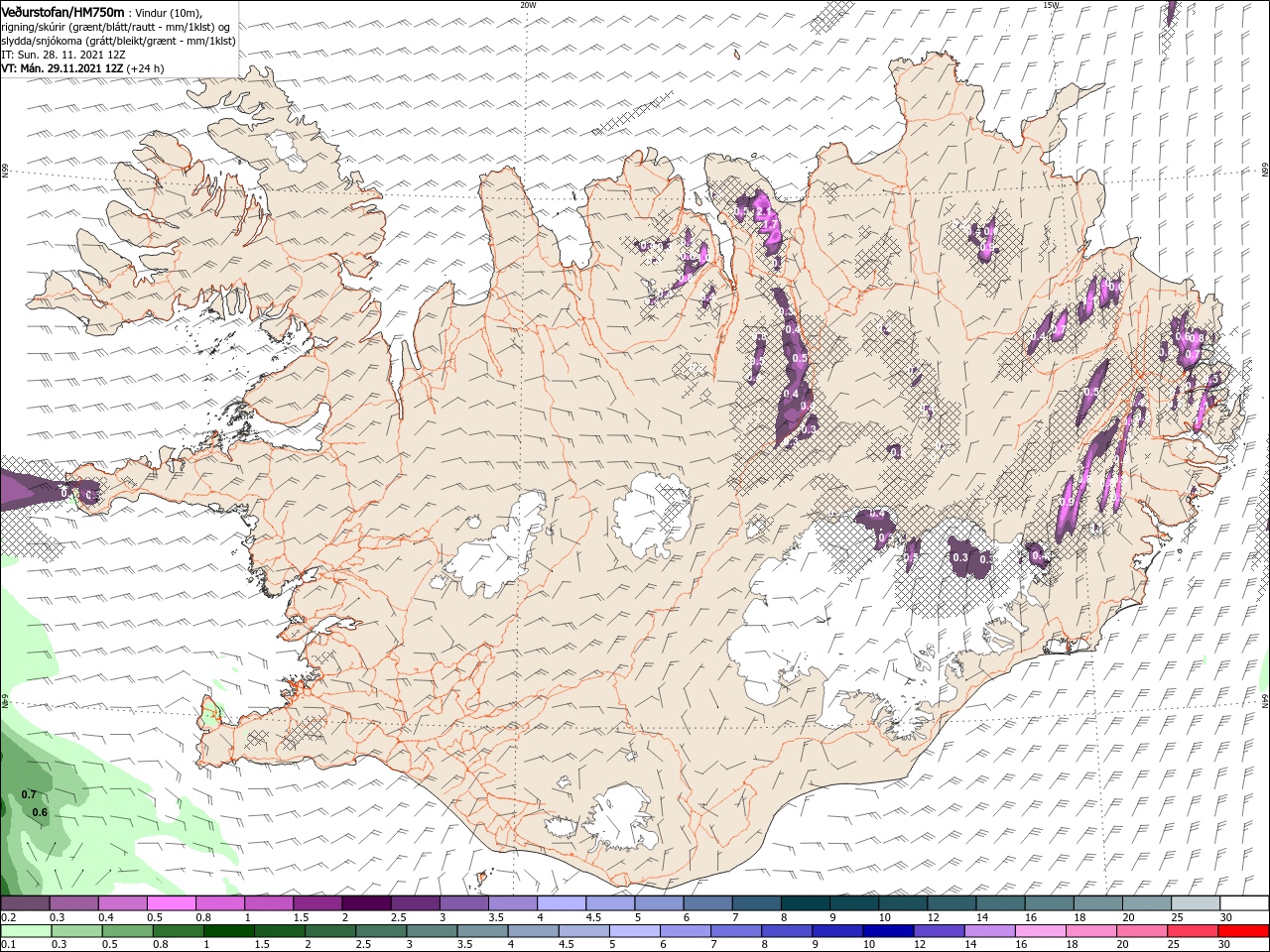Click the 'Veðurstofan/HM750m' title text
Image resolution: width=1270 pixels, height=952 pixels.
[63, 11]
